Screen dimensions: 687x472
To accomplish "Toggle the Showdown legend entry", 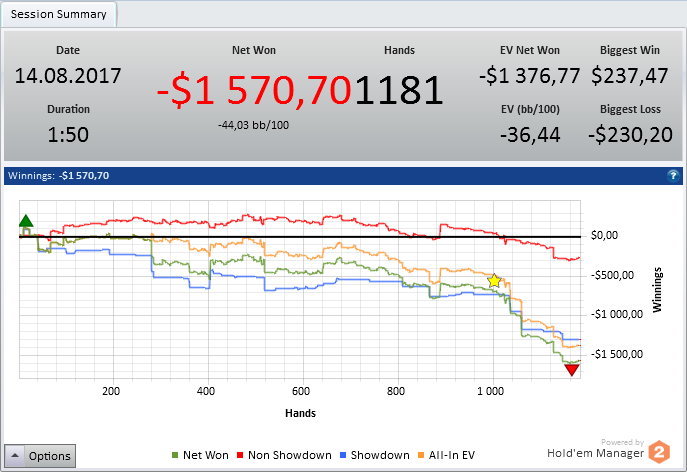I will [375, 455].
